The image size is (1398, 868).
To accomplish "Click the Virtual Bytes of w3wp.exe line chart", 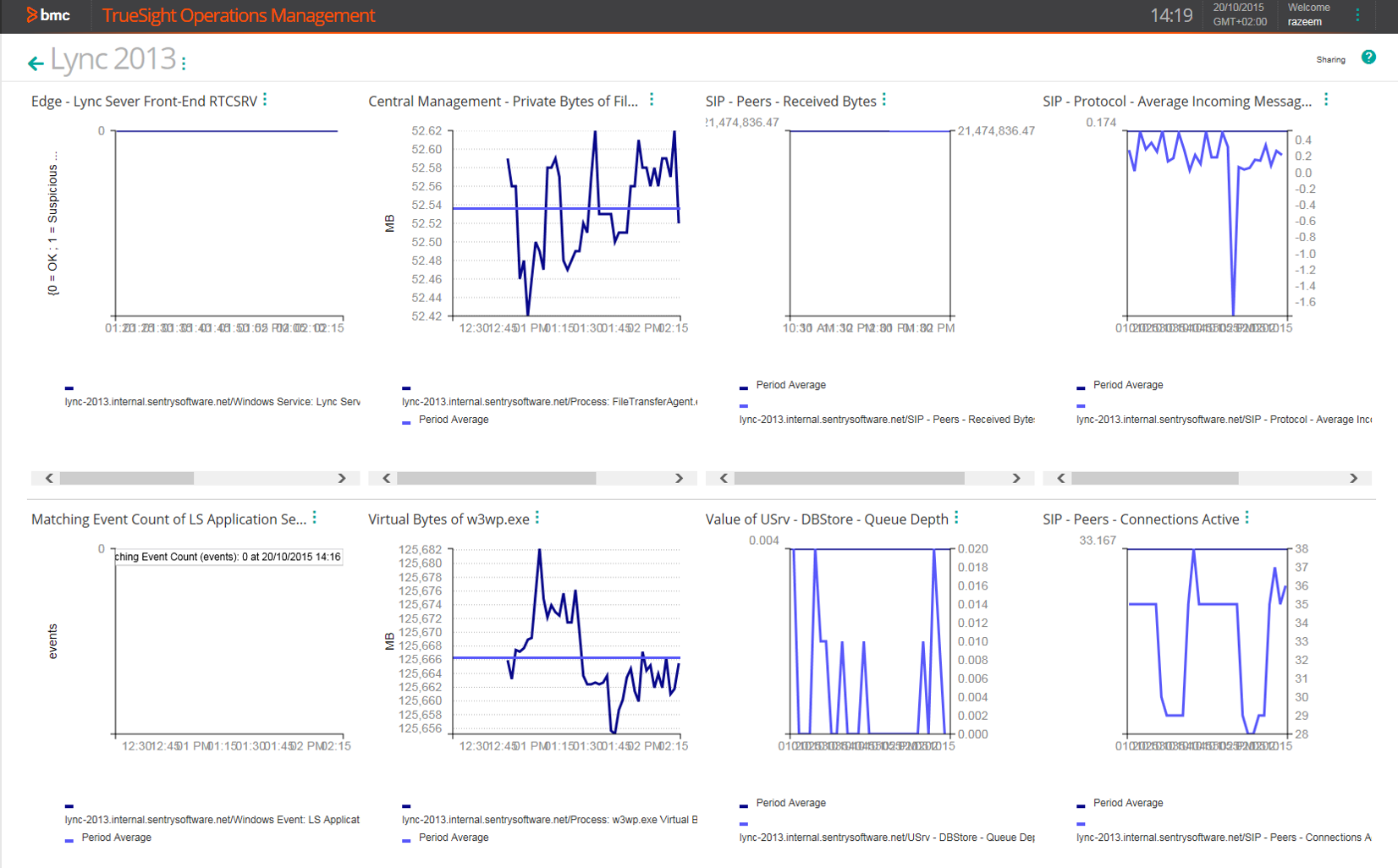I will (x=566, y=641).
